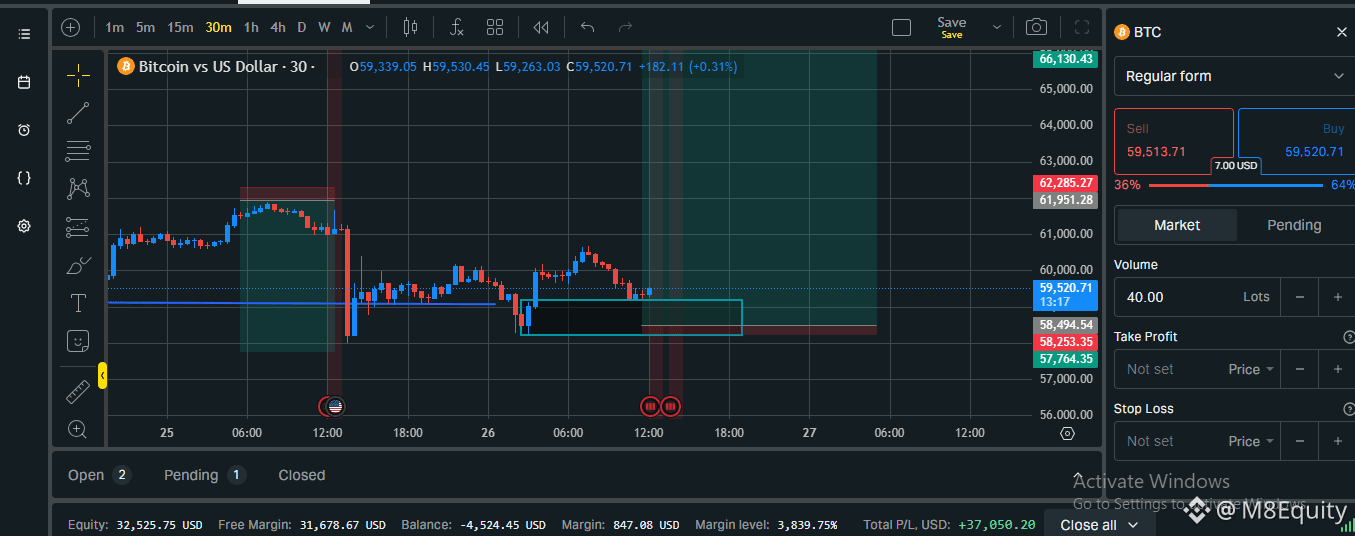The width and height of the screenshot is (1355, 536).
Task: Open the Regular form dropdown
Action: point(1234,76)
